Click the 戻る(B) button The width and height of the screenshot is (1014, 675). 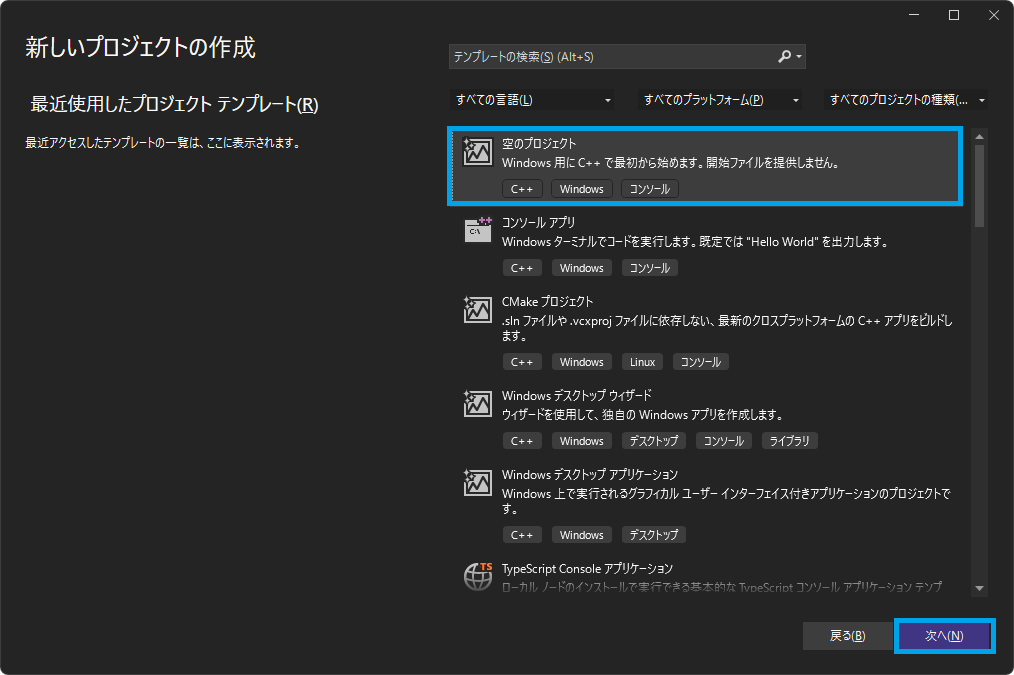[848, 636]
